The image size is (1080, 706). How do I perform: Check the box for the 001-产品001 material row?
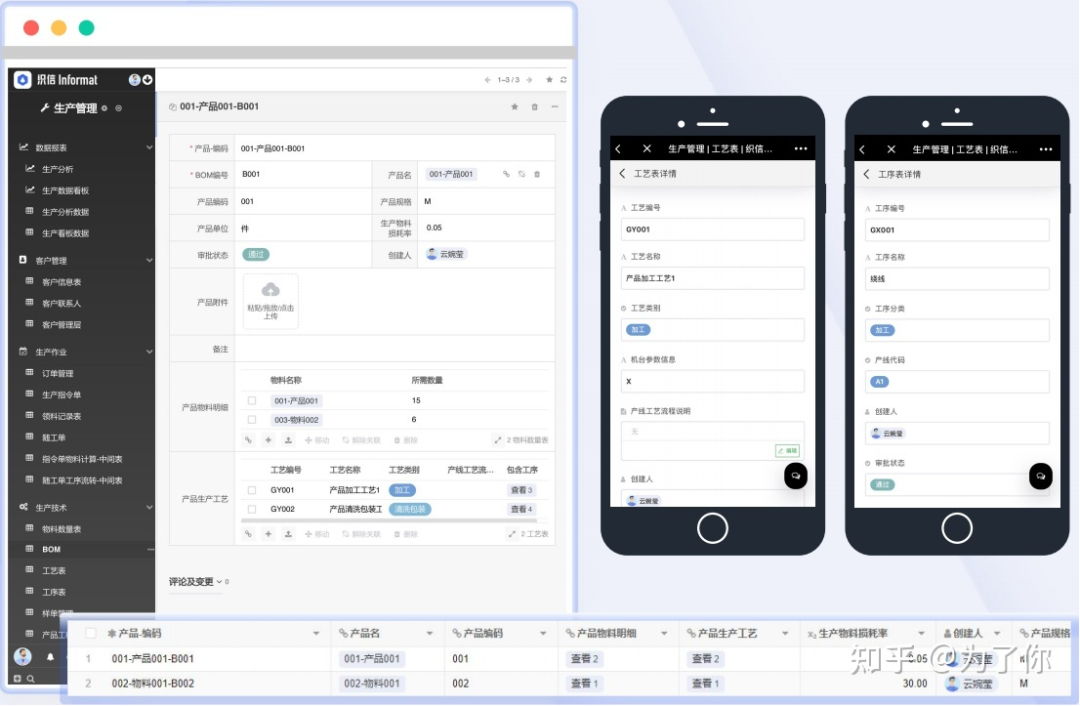252,401
